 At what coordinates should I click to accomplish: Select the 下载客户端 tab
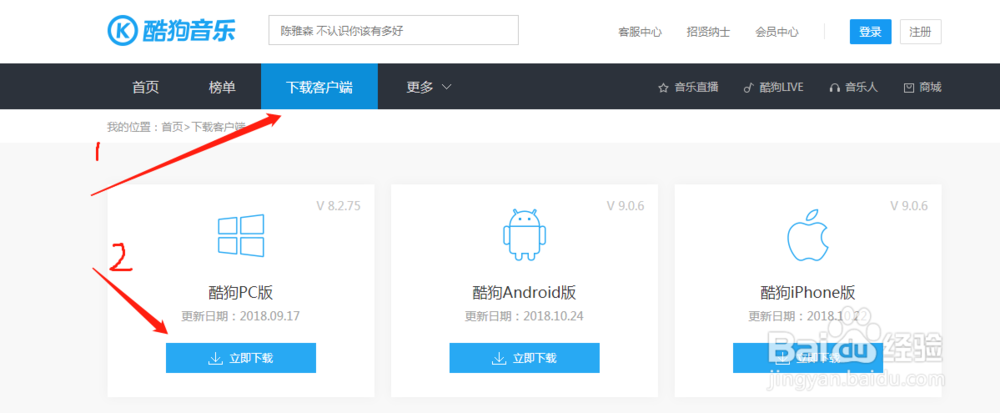coord(319,87)
